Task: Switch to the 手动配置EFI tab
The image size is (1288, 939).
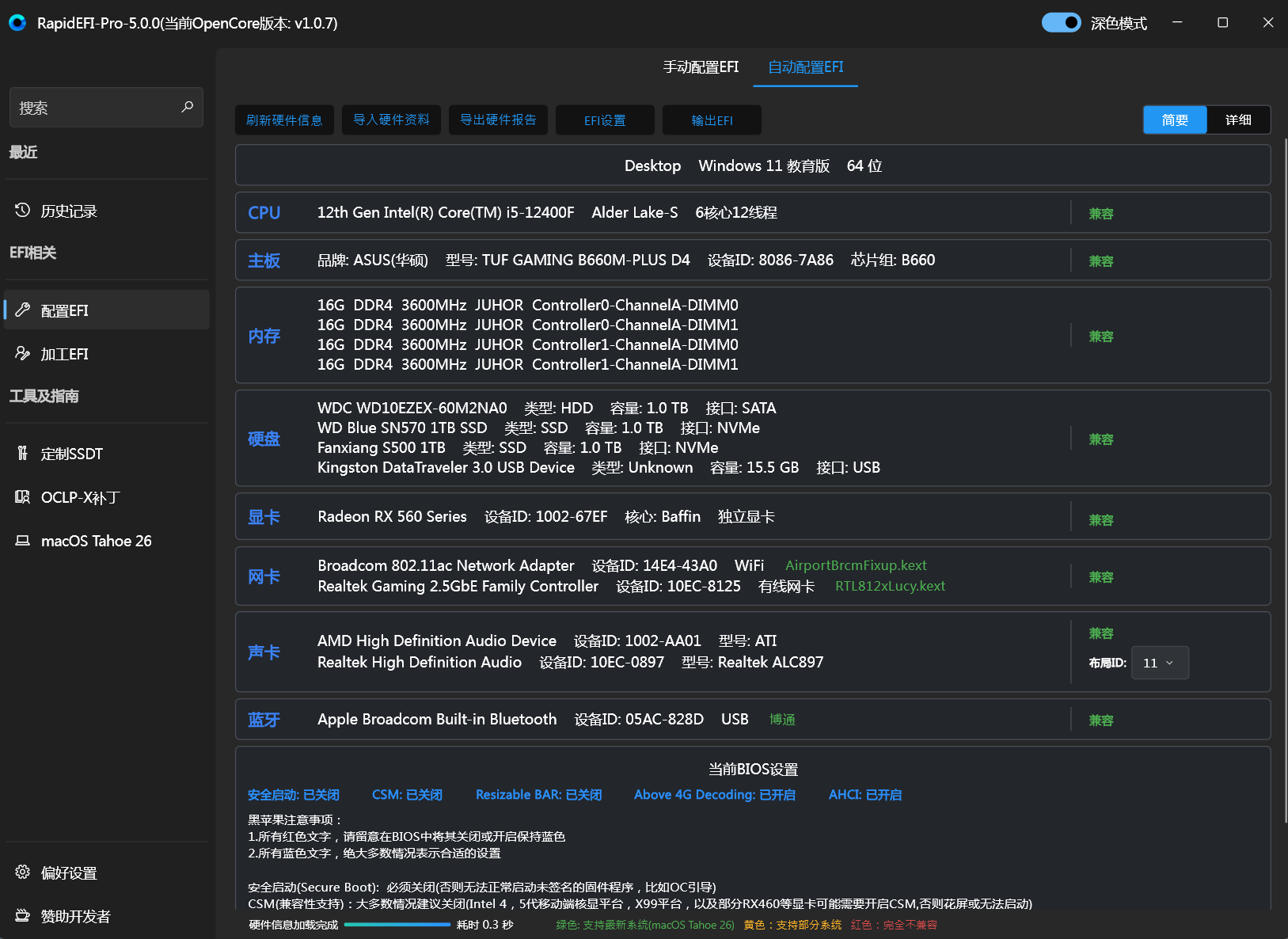Action: tap(701, 67)
